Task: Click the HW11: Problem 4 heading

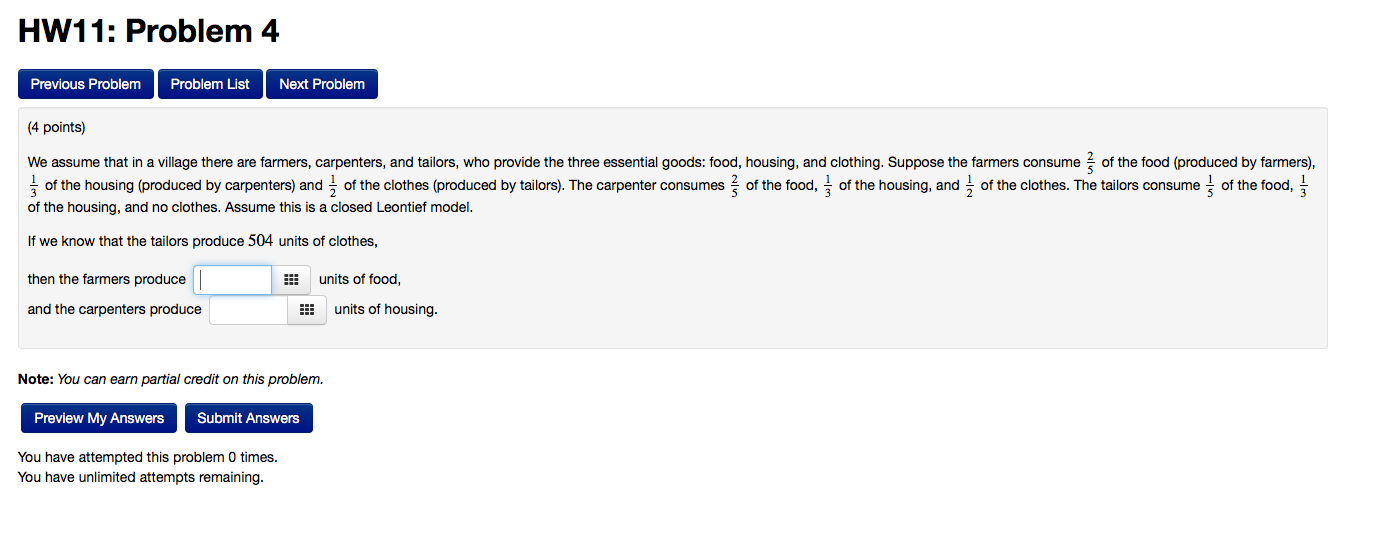Action: (149, 32)
